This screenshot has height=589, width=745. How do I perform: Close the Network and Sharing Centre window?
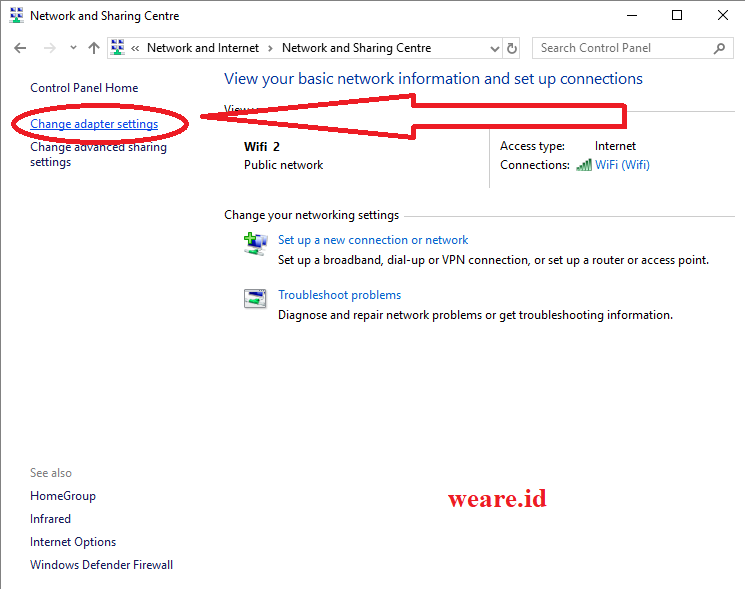pyautogui.click(x=723, y=15)
